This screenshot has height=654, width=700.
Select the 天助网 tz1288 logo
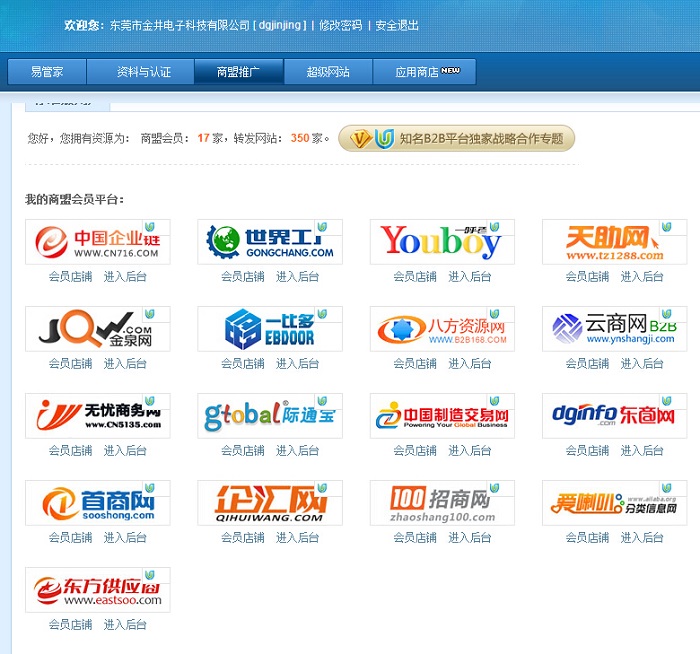[x=614, y=242]
